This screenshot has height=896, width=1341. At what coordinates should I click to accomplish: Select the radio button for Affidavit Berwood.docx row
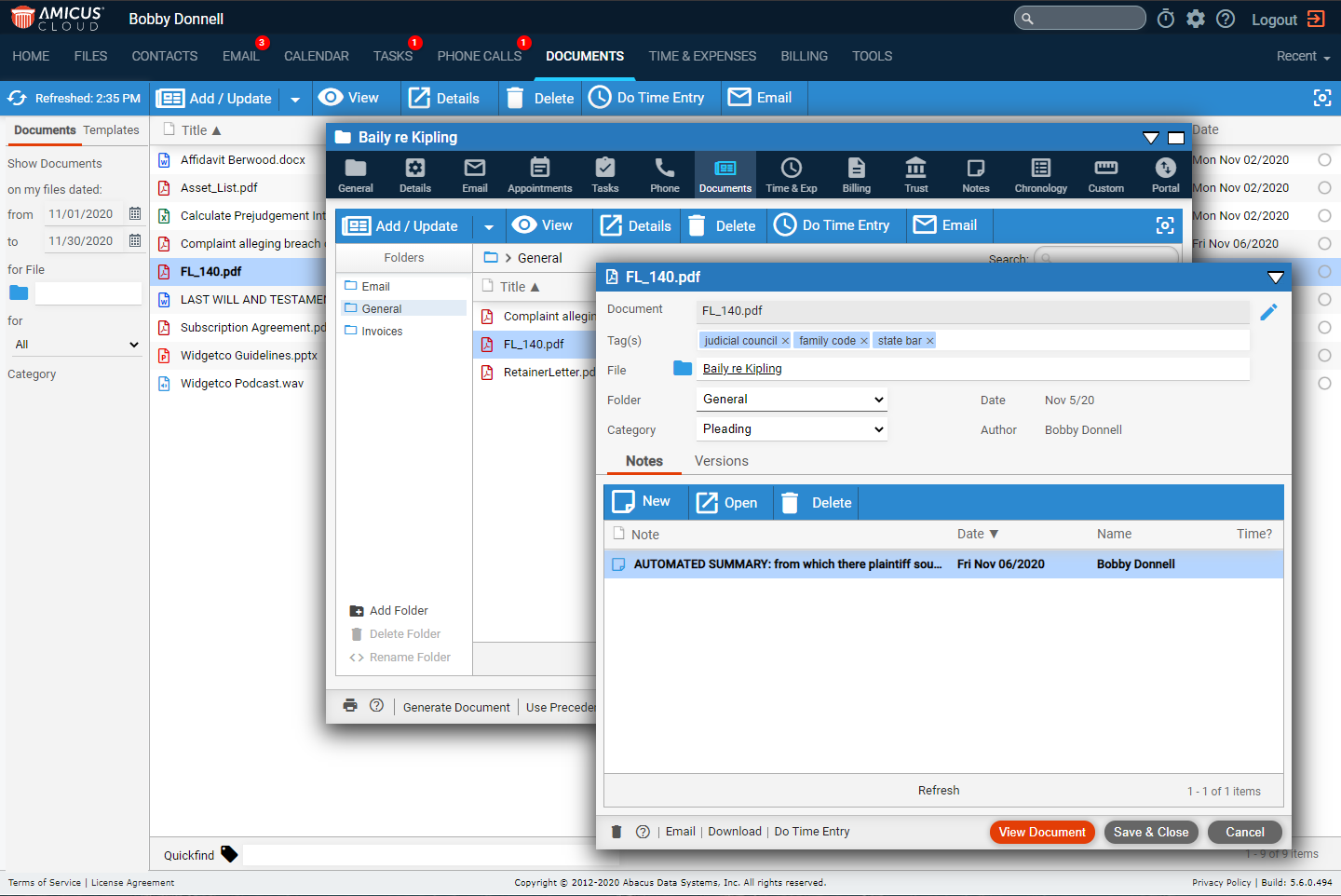point(1324,160)
